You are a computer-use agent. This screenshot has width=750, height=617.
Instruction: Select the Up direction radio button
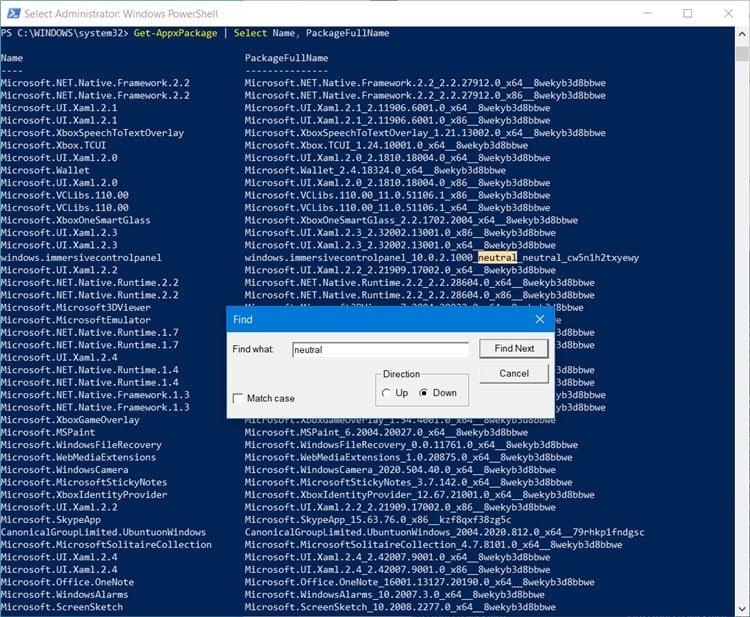tap(386, 393)
